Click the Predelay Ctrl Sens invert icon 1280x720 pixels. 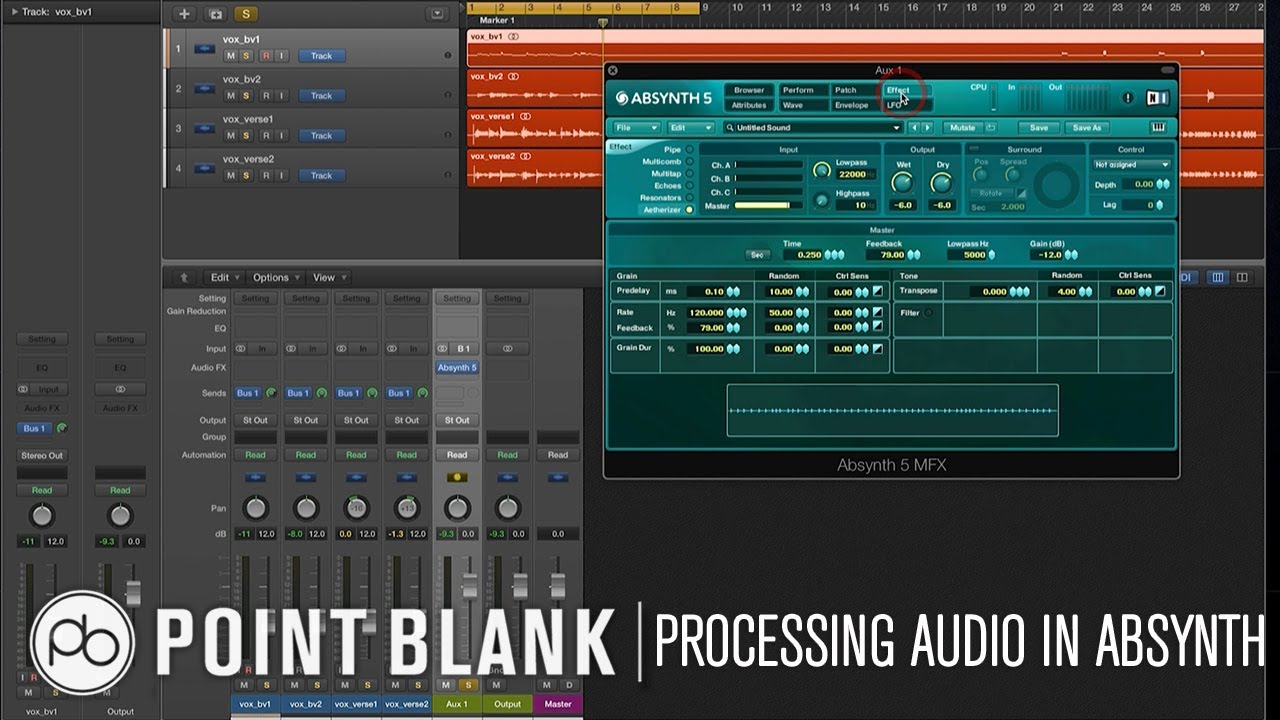pos(878,292)
